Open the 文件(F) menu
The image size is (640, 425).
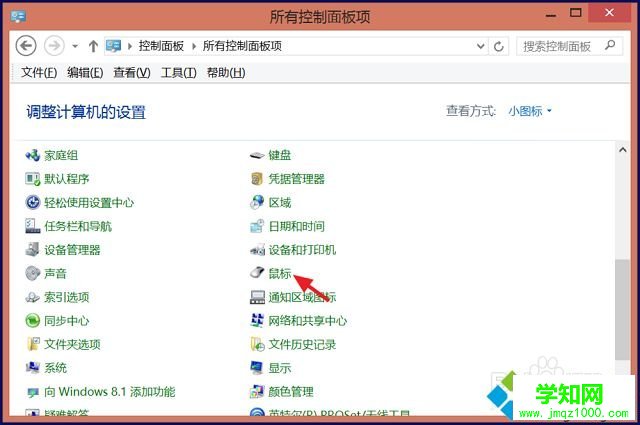[x=39, y=73]
